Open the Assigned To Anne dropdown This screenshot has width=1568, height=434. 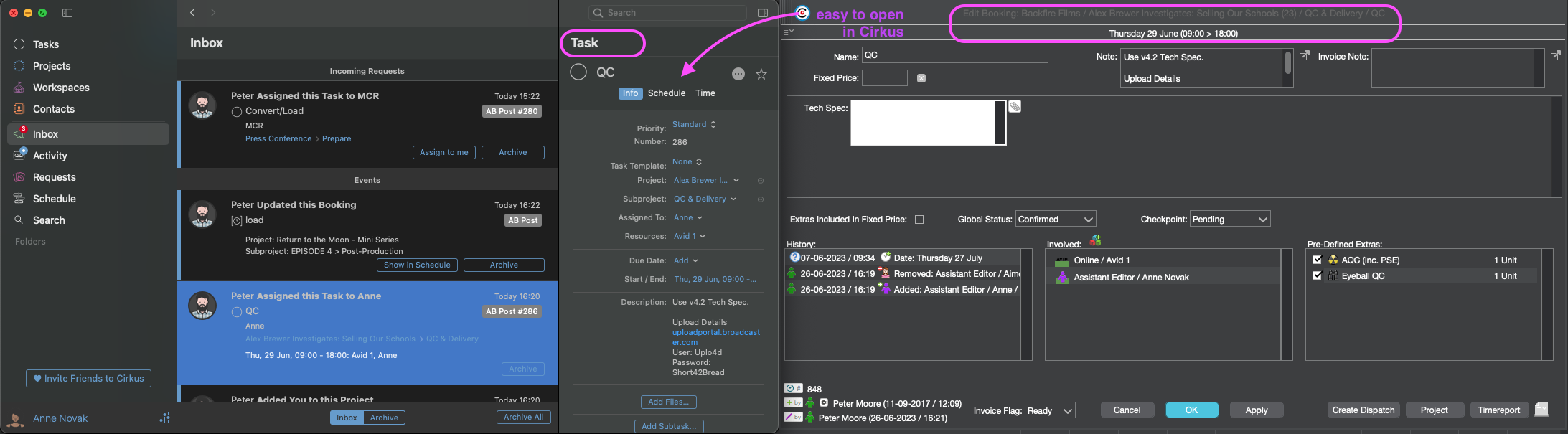pyautogui.click(x=687, y=217)
